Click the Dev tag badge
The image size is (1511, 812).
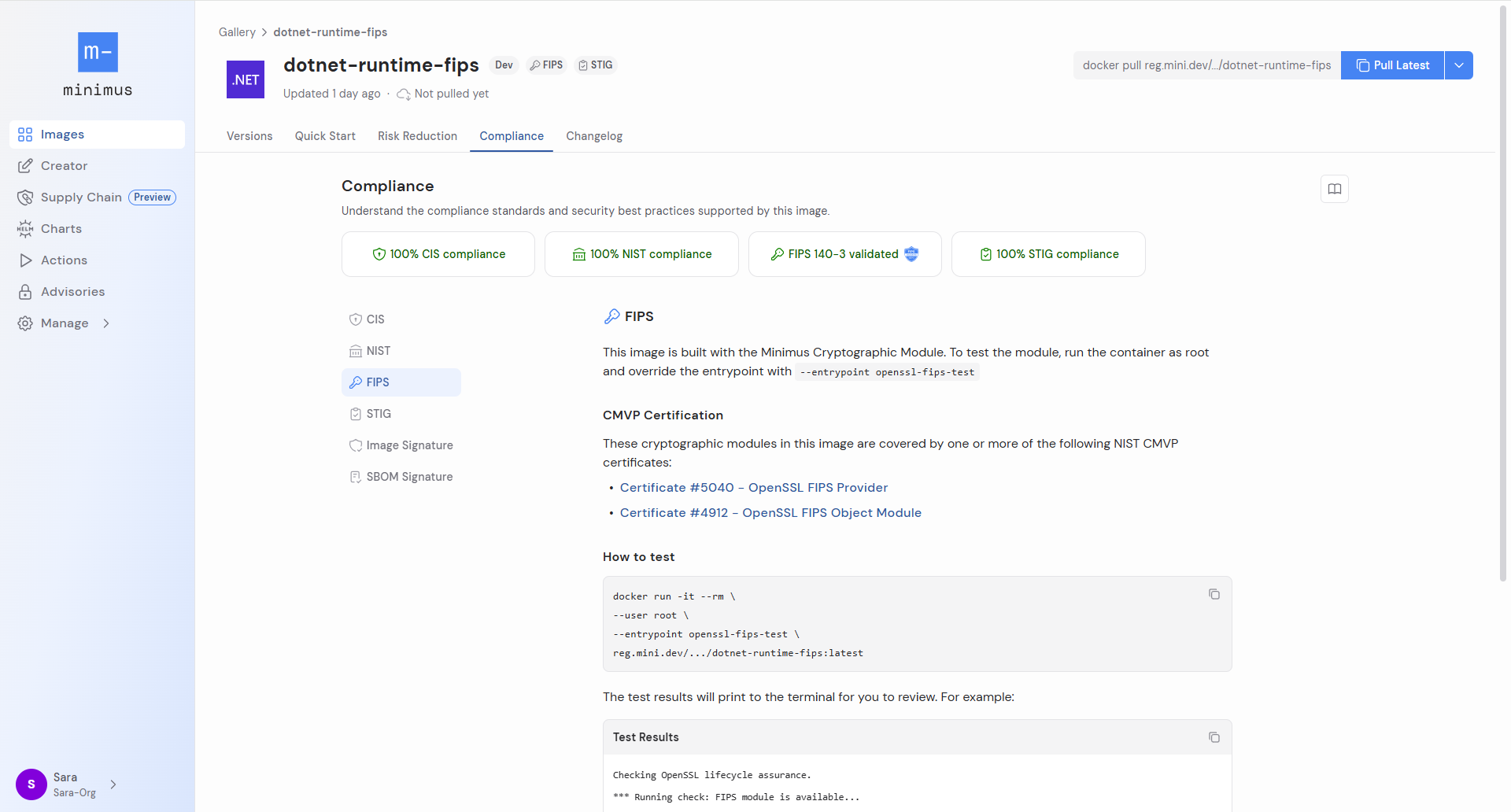pos(504,65)
